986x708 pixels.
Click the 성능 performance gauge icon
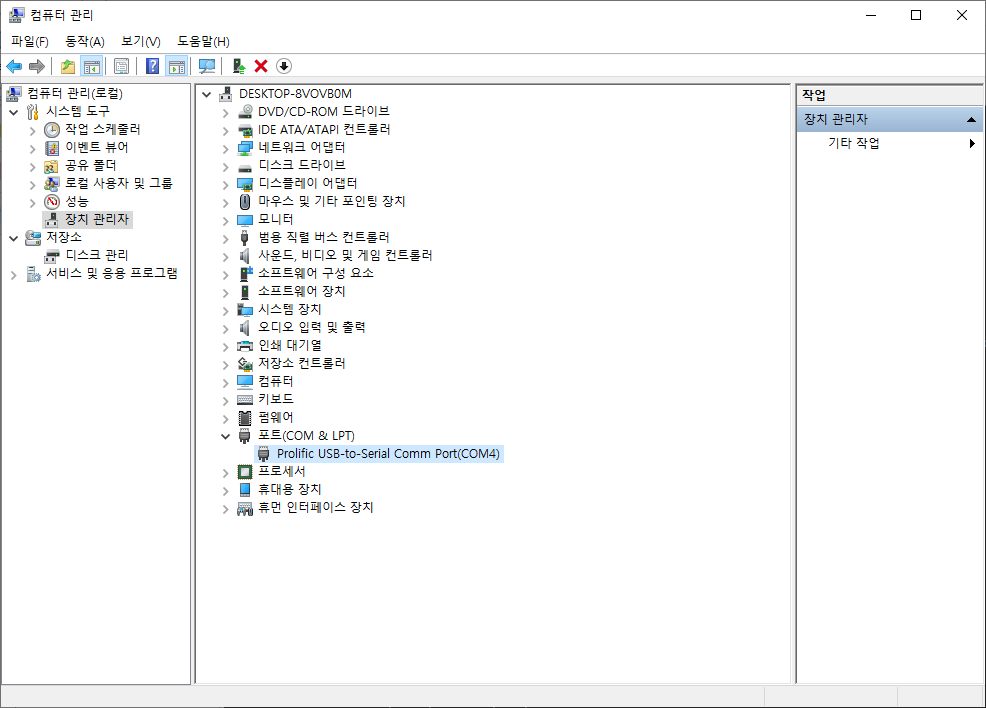pos(52,202)
